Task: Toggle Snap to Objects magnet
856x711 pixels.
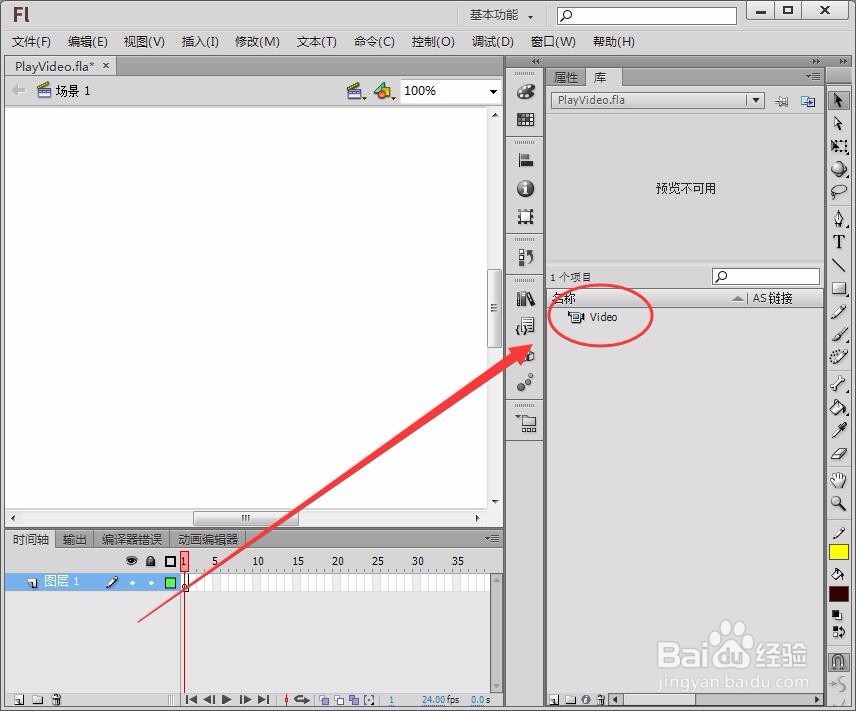Action: [838, 661]
